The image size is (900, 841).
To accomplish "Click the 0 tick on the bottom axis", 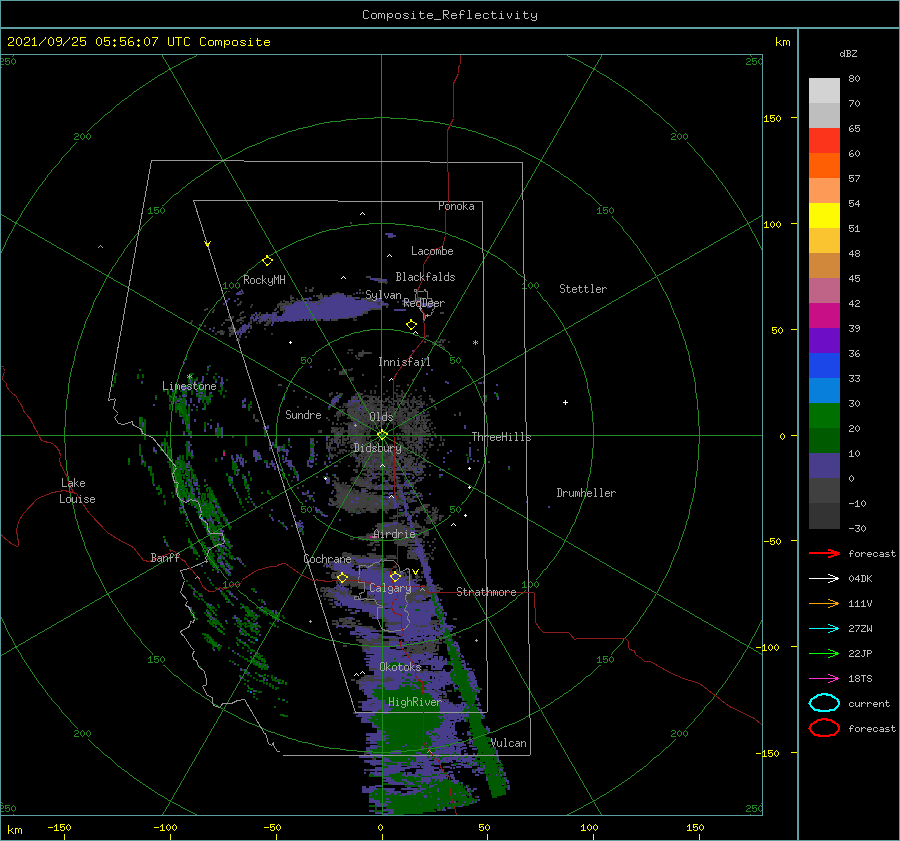I will click(381, 827).
